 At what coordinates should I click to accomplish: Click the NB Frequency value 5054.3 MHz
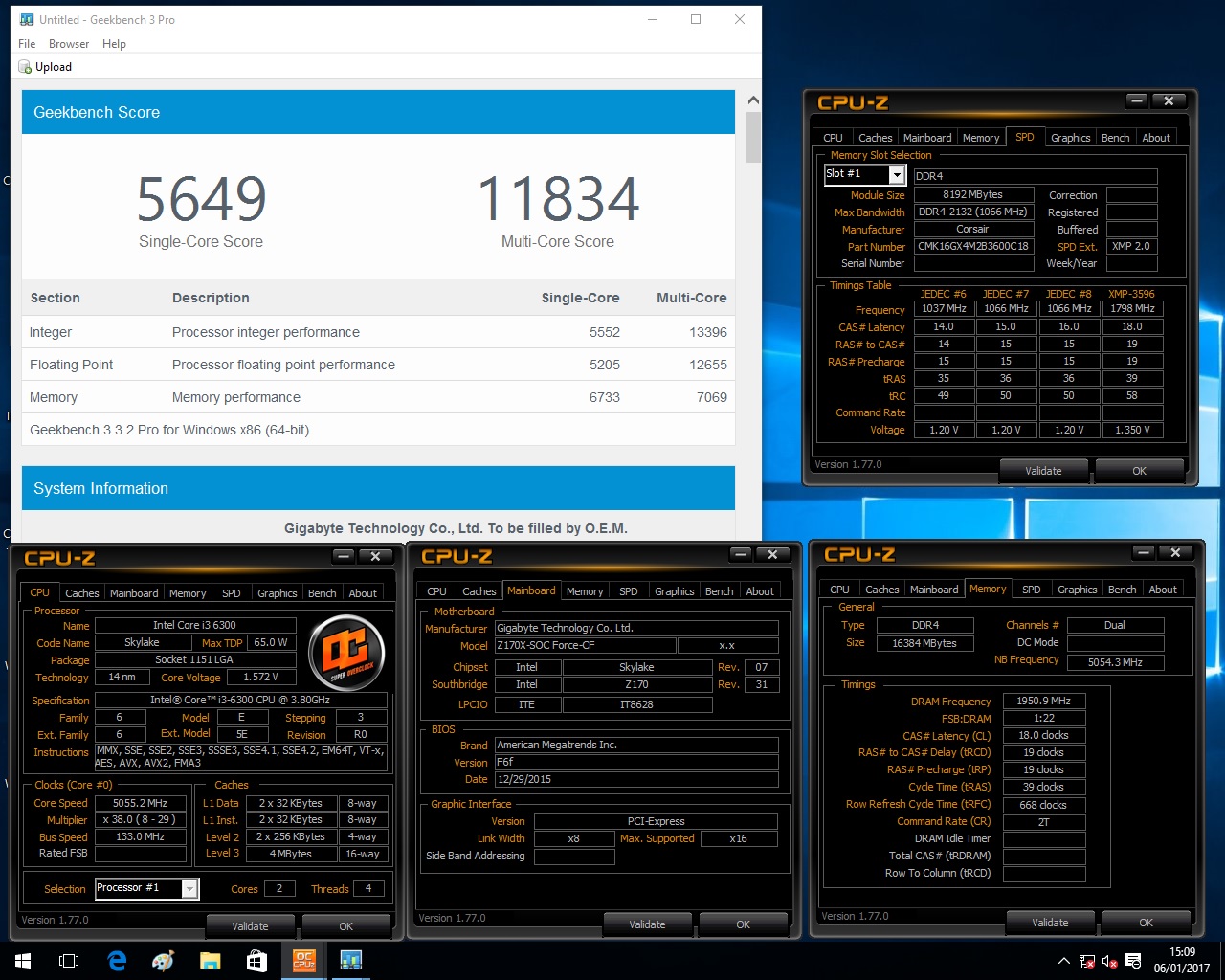coord(1115,661)
